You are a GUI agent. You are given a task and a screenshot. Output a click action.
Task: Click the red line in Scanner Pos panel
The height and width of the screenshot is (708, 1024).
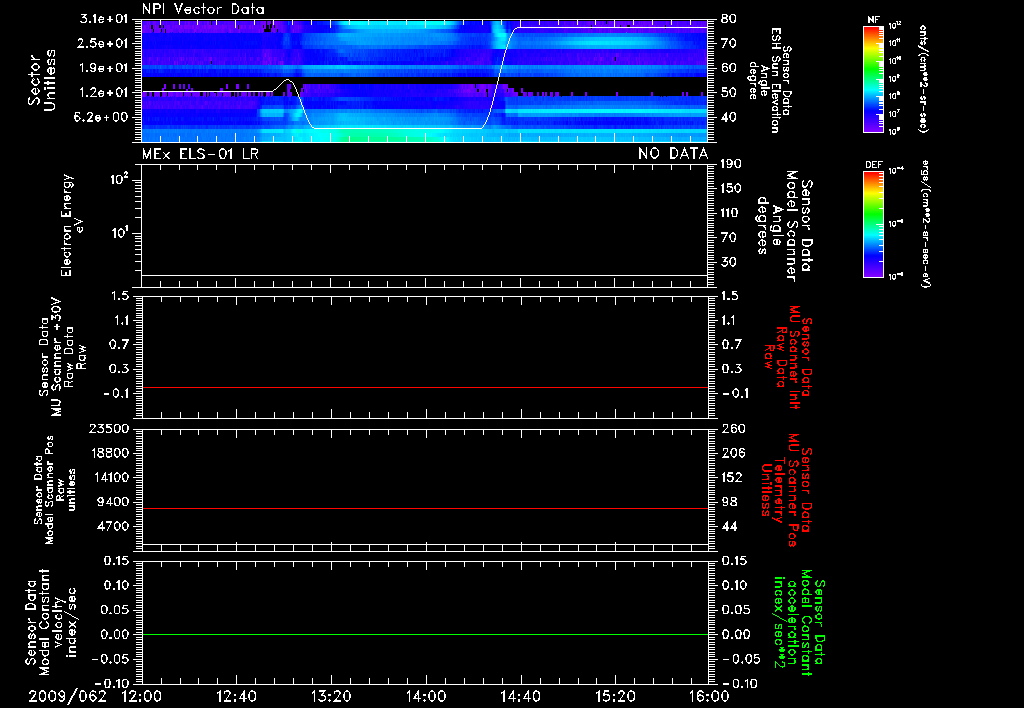(x=425, y=508)
